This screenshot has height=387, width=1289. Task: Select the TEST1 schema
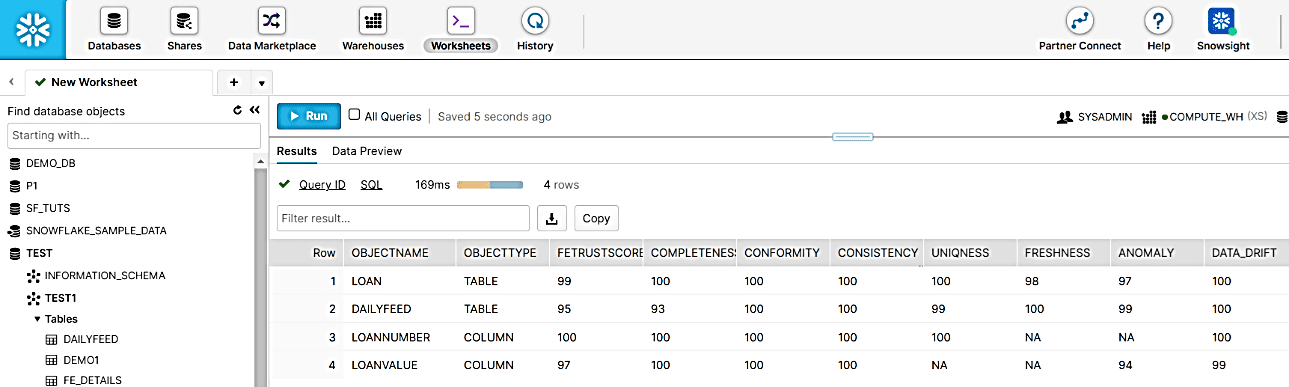(61, 298)
